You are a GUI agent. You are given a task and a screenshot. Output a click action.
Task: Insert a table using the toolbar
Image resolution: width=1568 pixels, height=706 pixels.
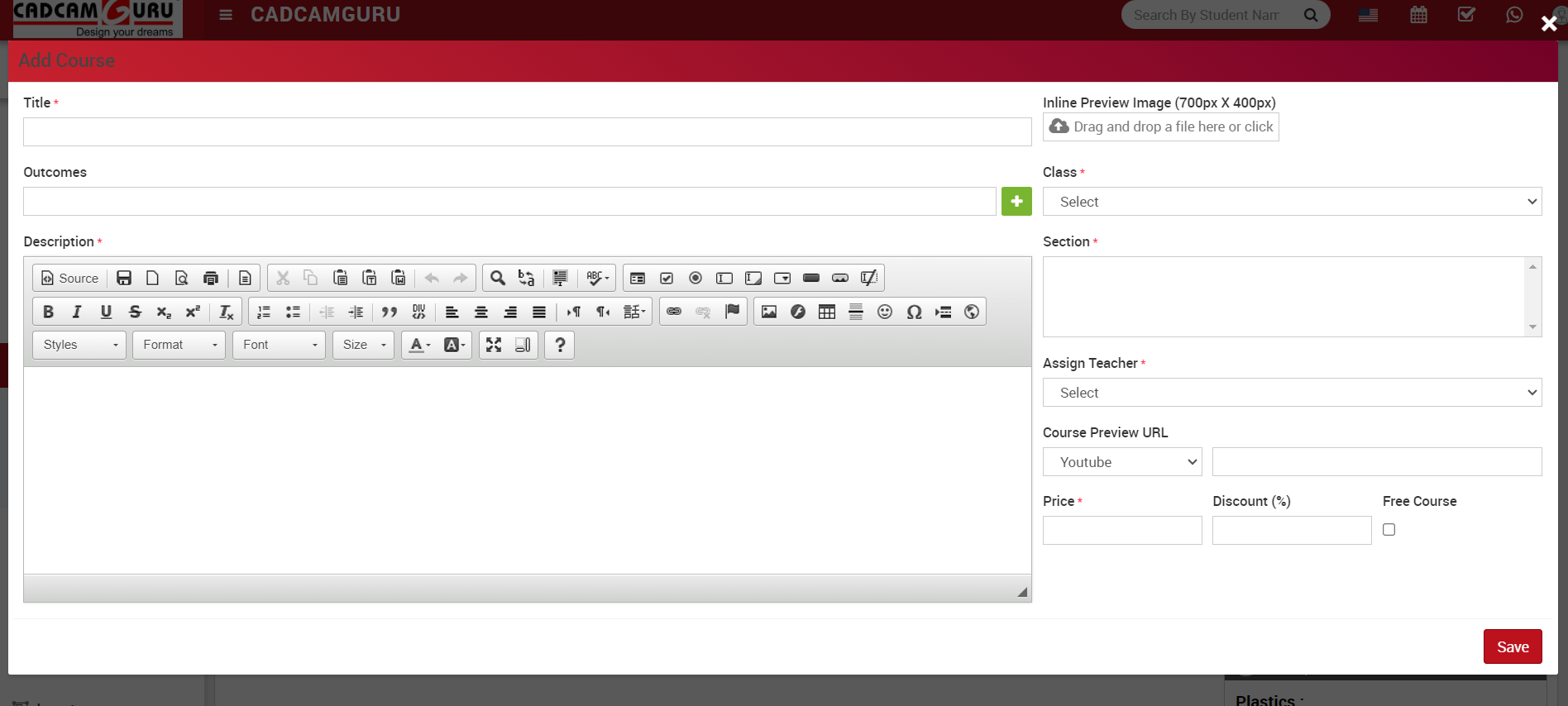pos(826,312)
